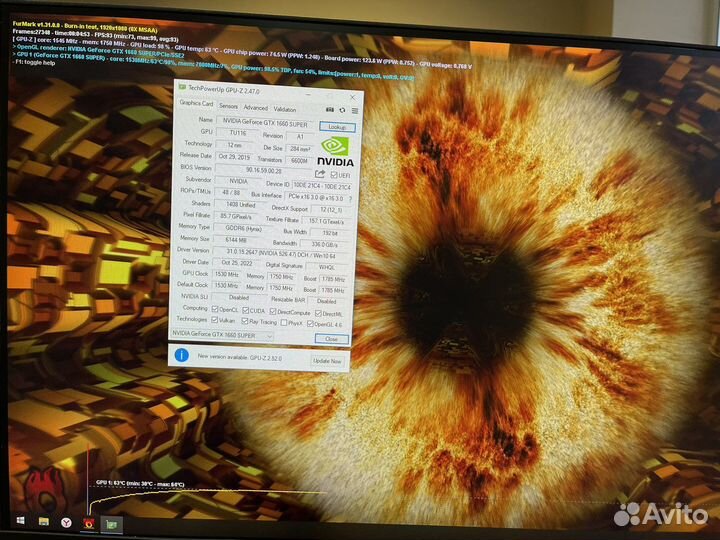The width and height of the screenshot is (720, 540).
Task: Click the Memory Type value GDDR6 (Hynix)
Action: click(x=243, y=228)
